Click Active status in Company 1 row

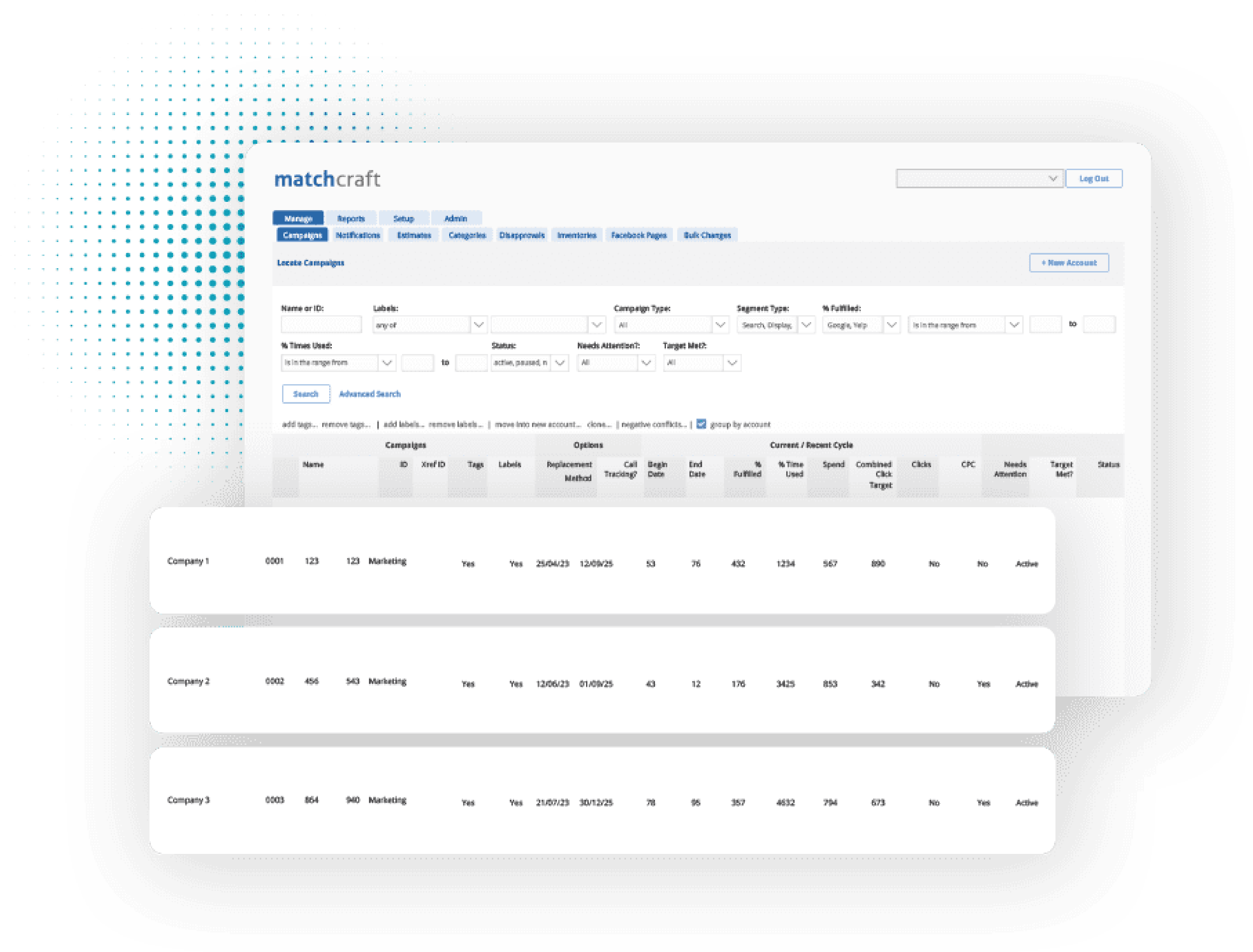click(x=1026, y=564)
